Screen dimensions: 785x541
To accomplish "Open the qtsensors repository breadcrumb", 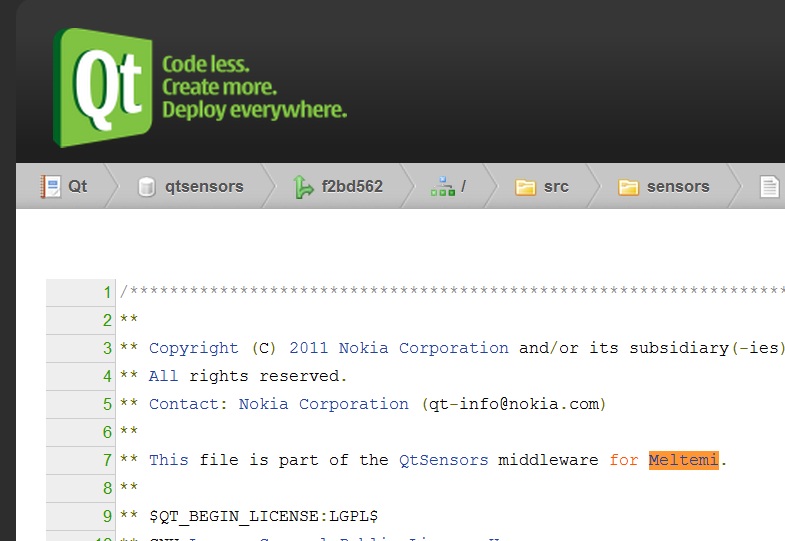I will tap(204, 187).
